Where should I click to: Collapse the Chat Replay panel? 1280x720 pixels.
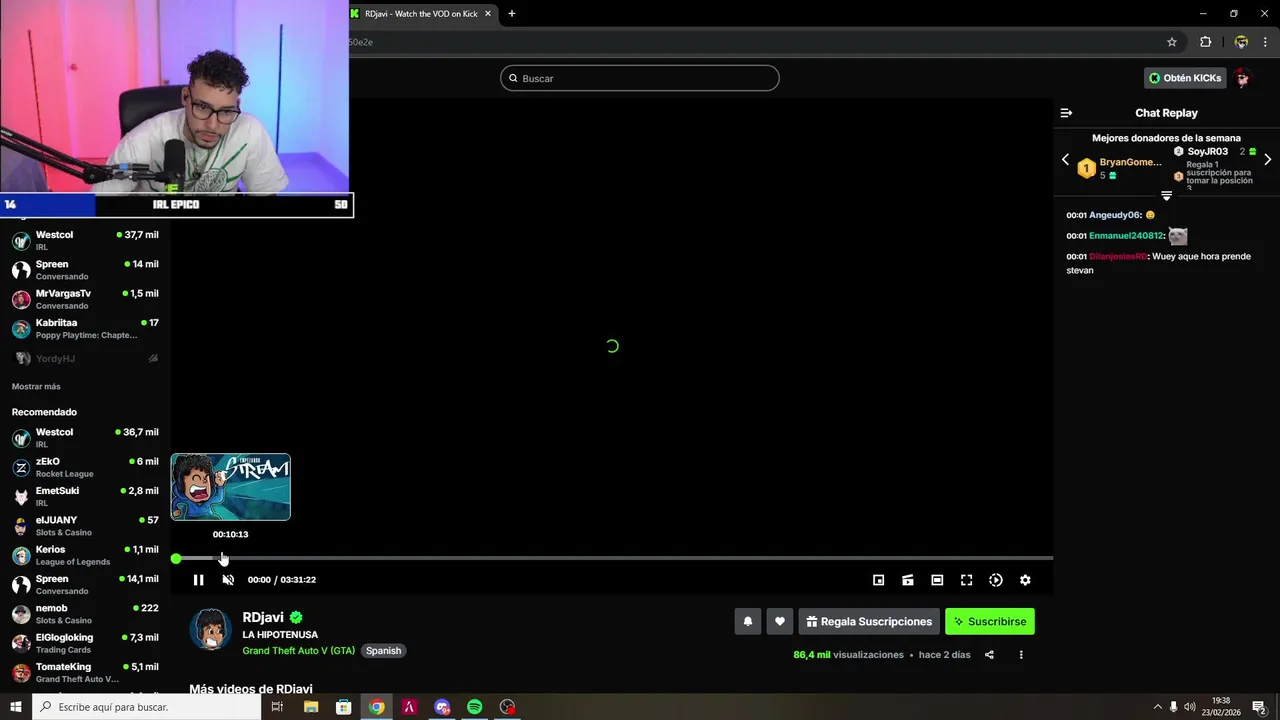pyautogui.click(x=1066, y=113)
